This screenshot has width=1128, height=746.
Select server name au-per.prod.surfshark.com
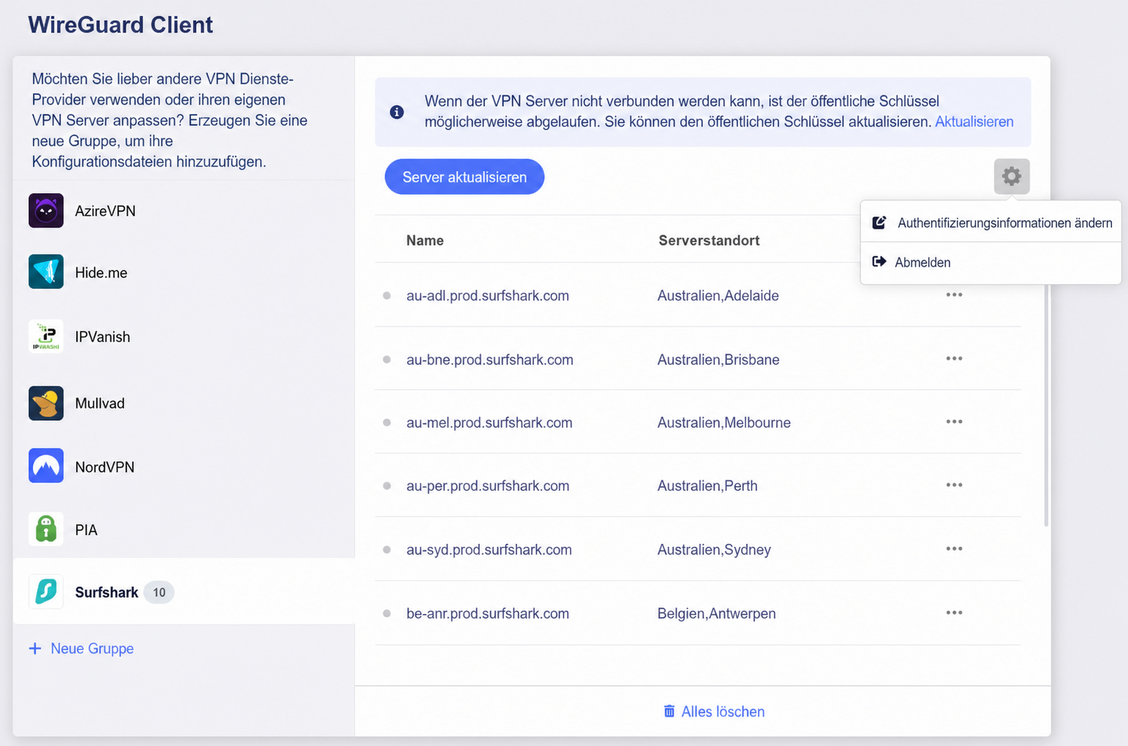coord(488,486)
